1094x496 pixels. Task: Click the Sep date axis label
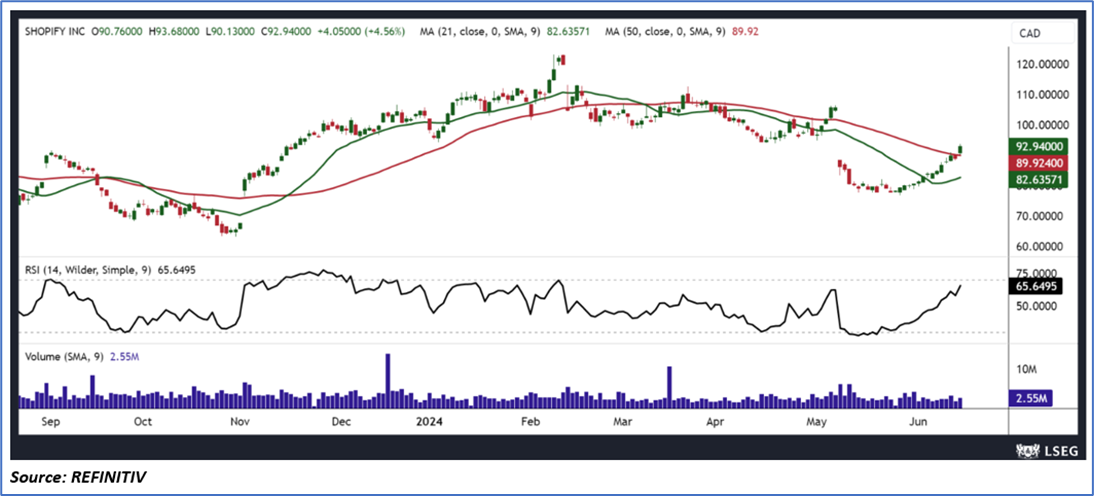(50, 422)
